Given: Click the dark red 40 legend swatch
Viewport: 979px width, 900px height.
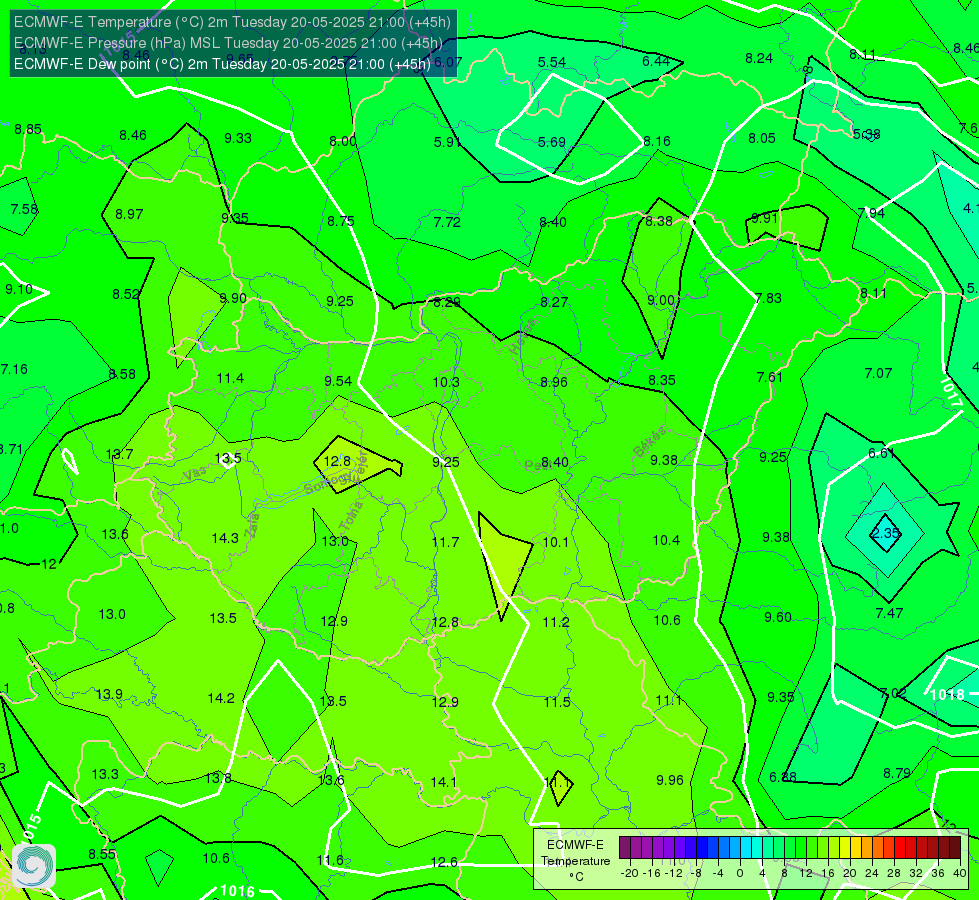Looking at the screenshot, I should (955, 848).
